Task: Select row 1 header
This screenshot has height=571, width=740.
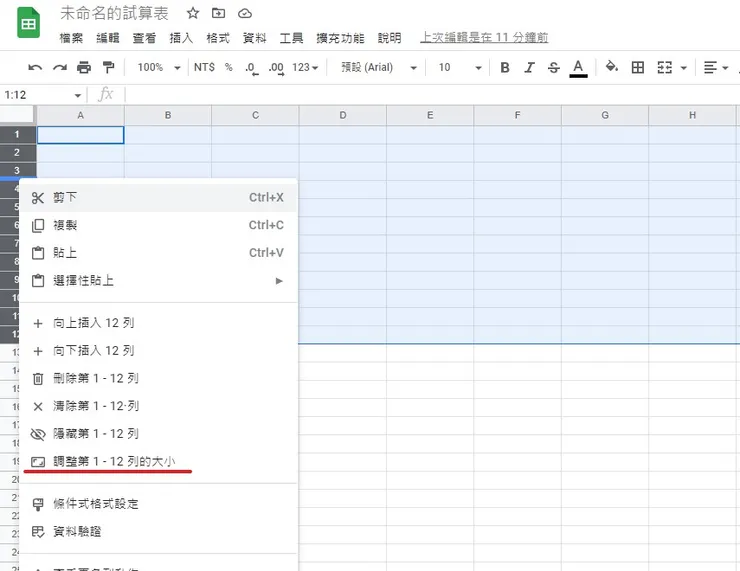Action: 17,134
